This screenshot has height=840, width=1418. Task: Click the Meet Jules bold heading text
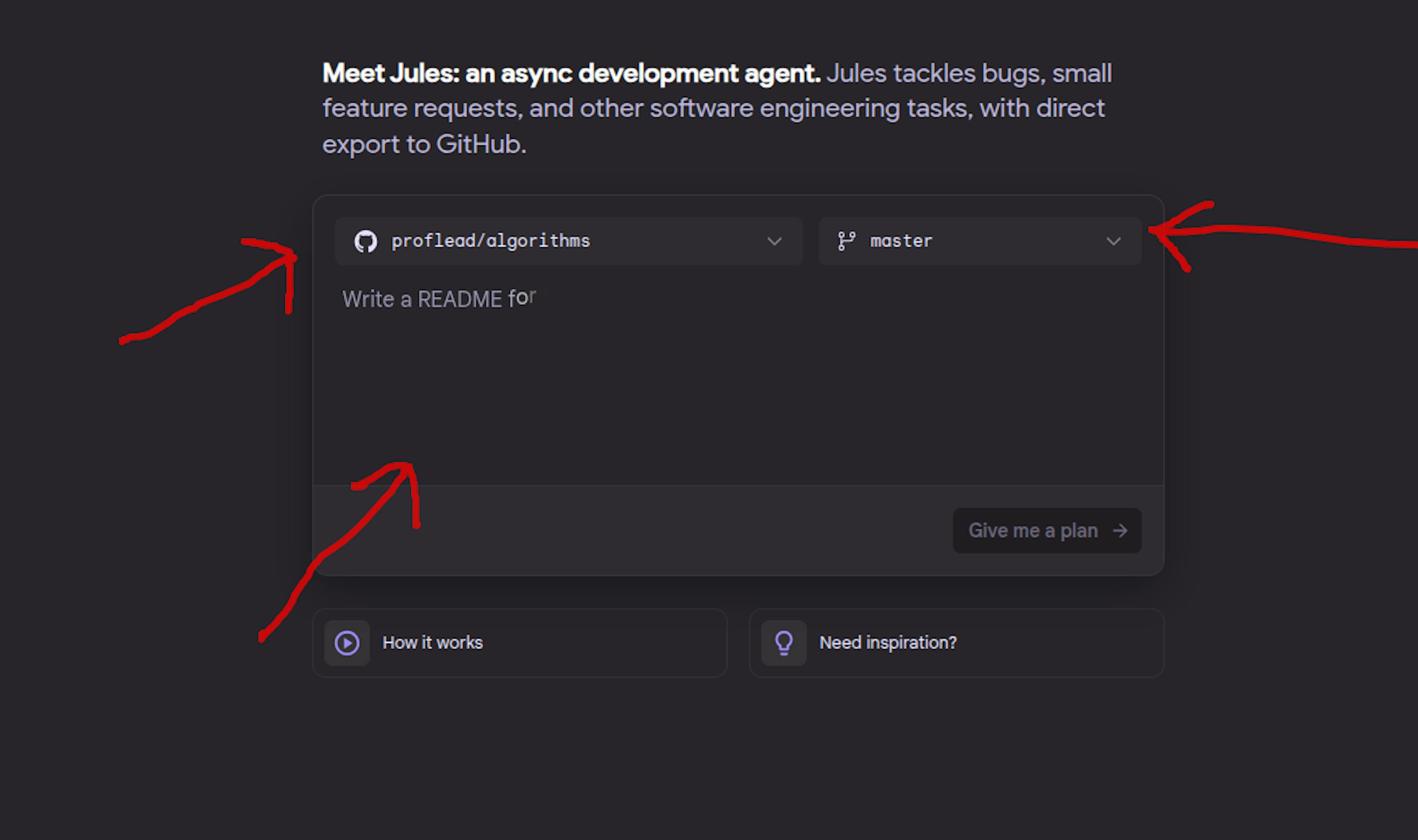571,73
